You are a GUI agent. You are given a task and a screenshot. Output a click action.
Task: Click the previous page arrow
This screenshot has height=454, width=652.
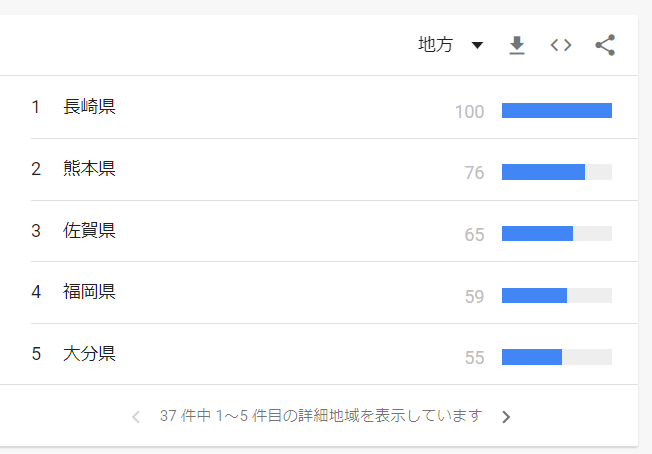(x=136, y=417)
